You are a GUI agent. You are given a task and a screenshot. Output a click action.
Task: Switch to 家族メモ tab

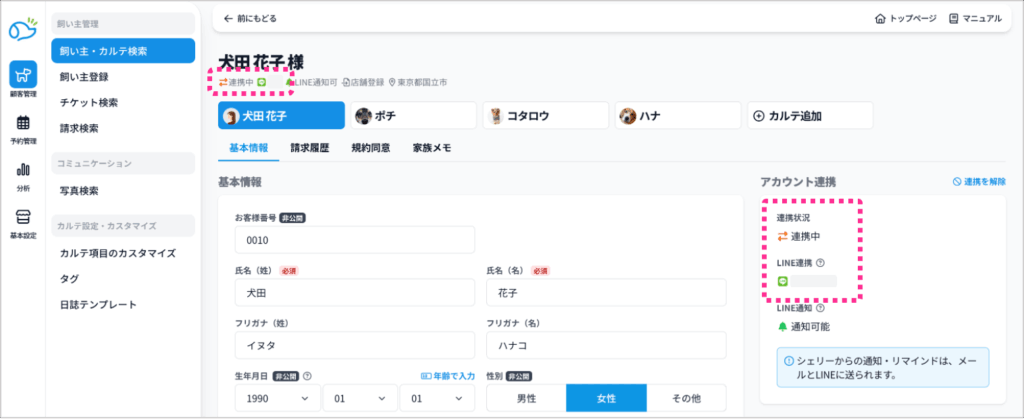click(432, 148)
